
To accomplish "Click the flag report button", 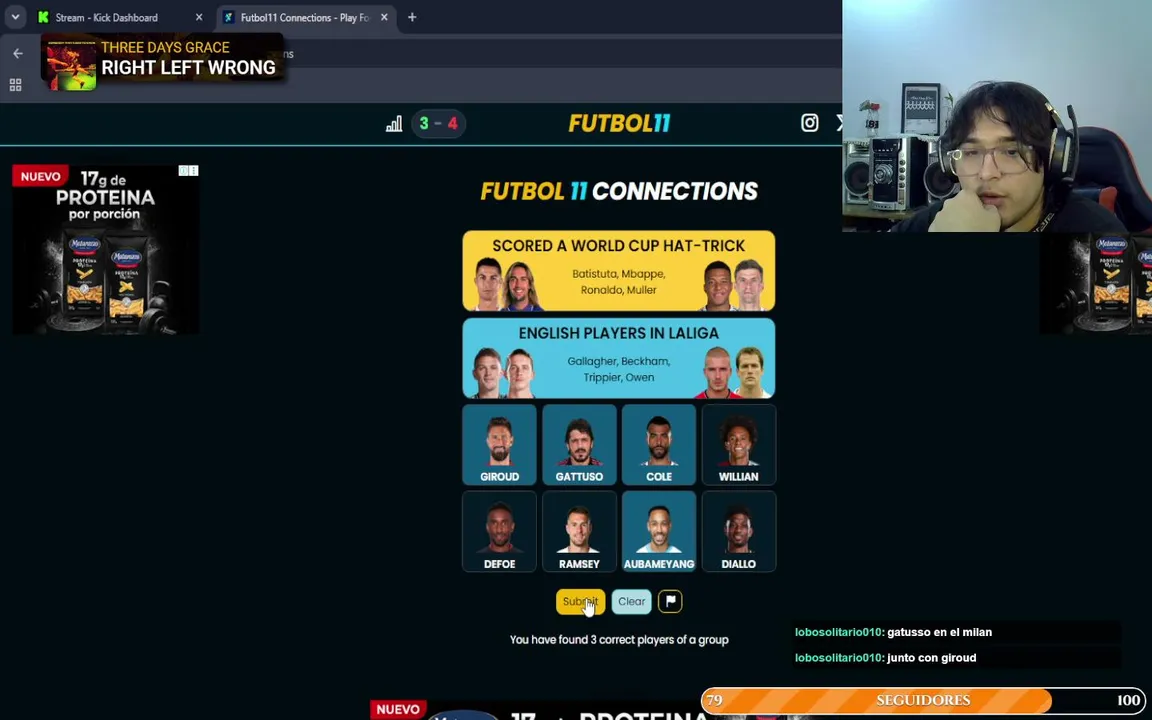I will (x=670, y=601).
